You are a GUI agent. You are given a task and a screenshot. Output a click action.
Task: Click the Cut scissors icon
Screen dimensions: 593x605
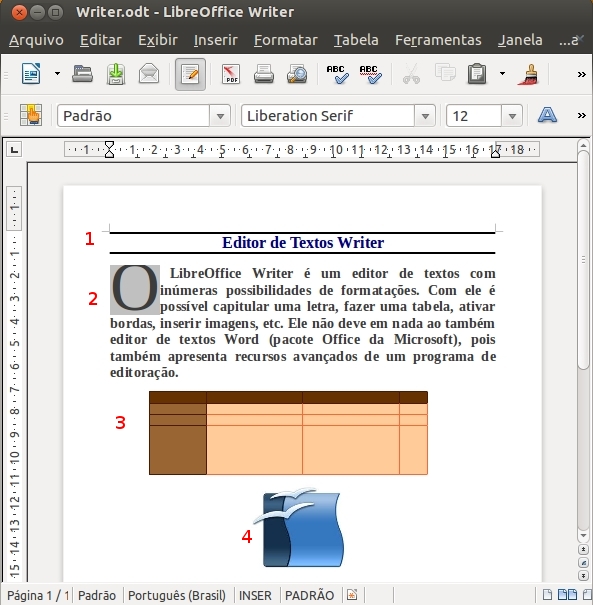(411, 74)
